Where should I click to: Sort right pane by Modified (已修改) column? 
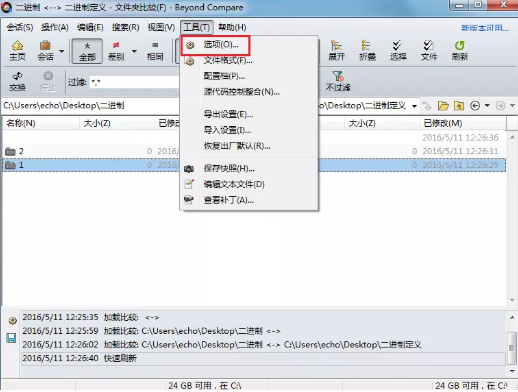pos(463,124)
